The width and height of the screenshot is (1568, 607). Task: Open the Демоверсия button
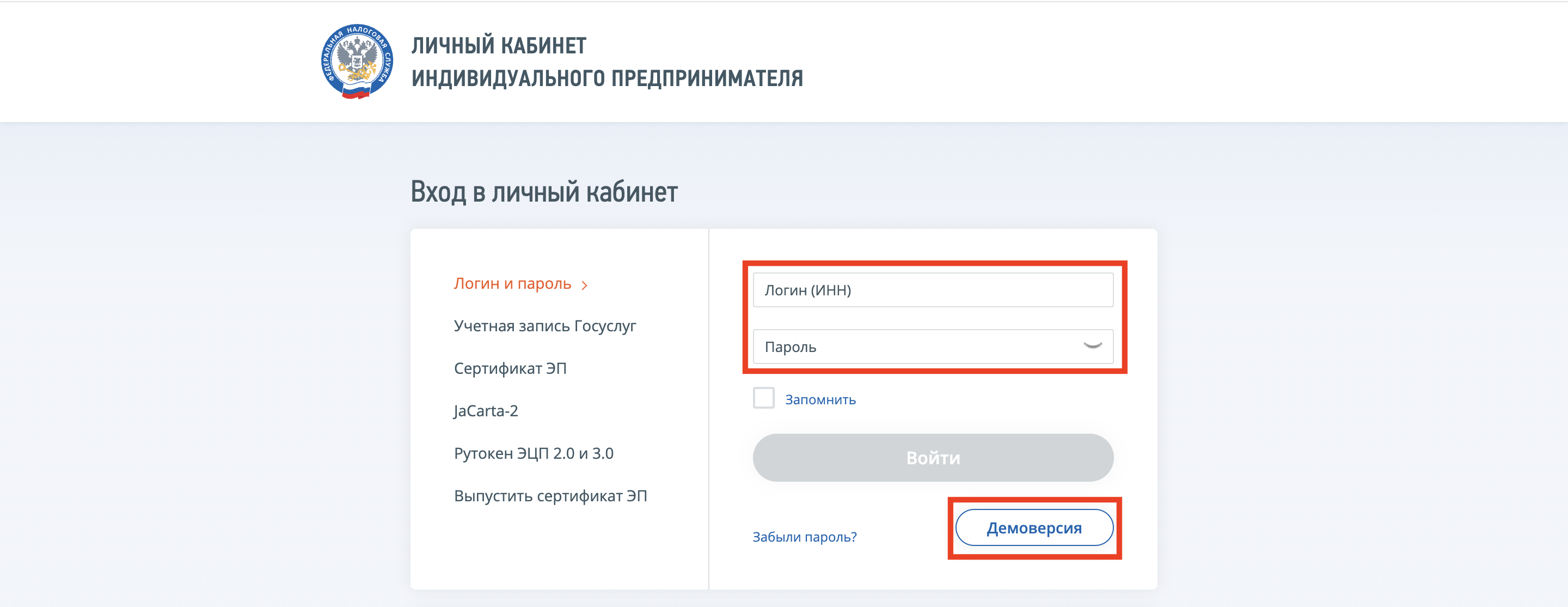[1034, 528]
